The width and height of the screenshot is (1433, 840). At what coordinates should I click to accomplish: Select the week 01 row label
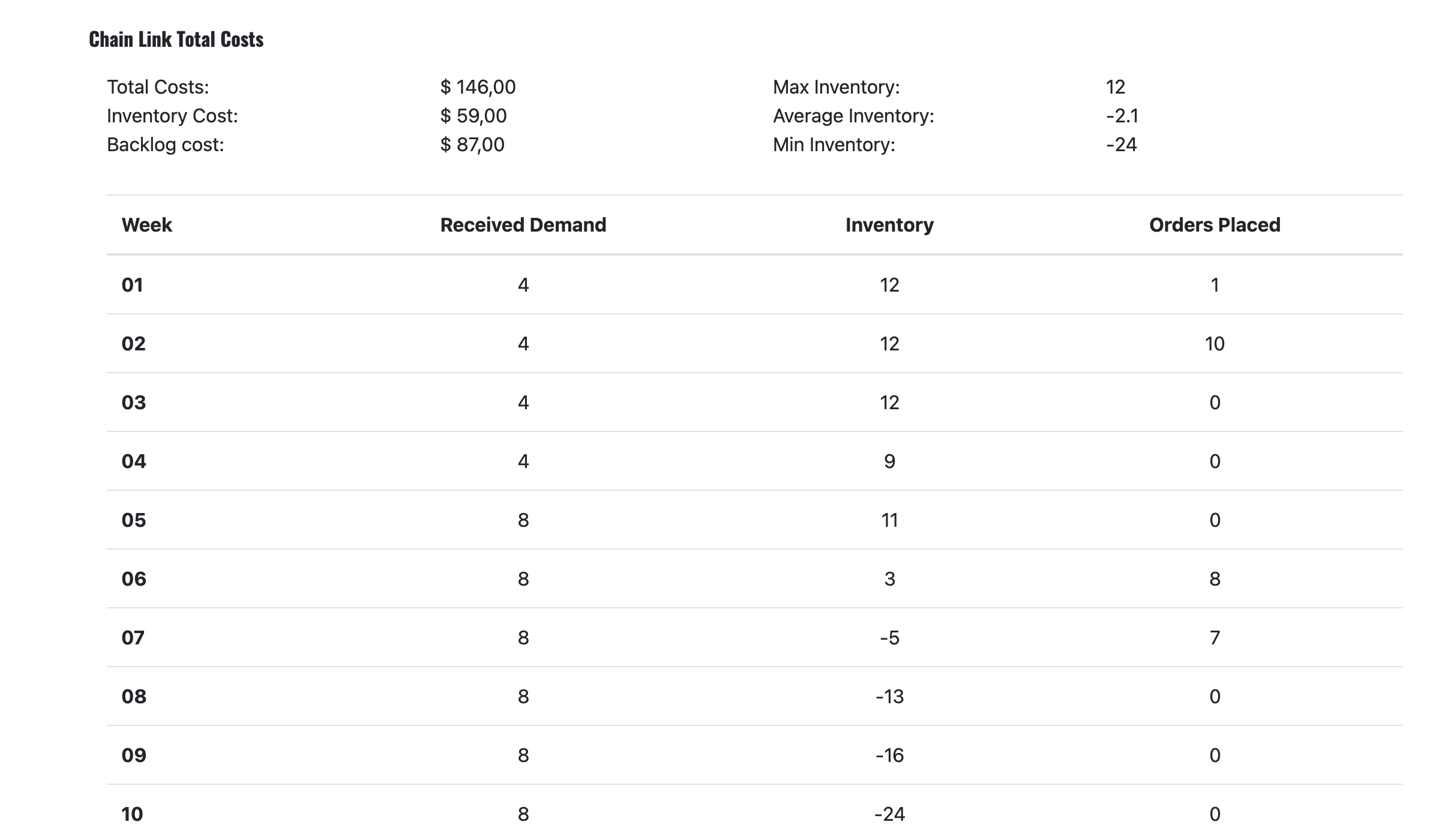pos(133,285)
